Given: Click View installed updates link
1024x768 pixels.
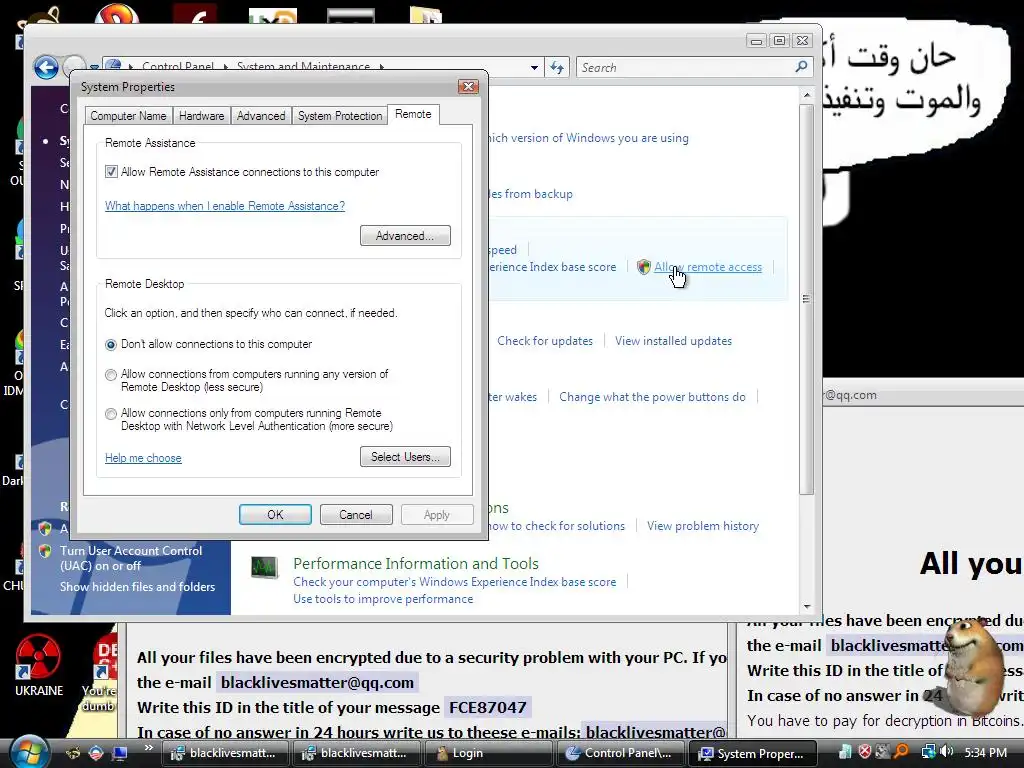Looking at the screenshot, I should (673, 341).
